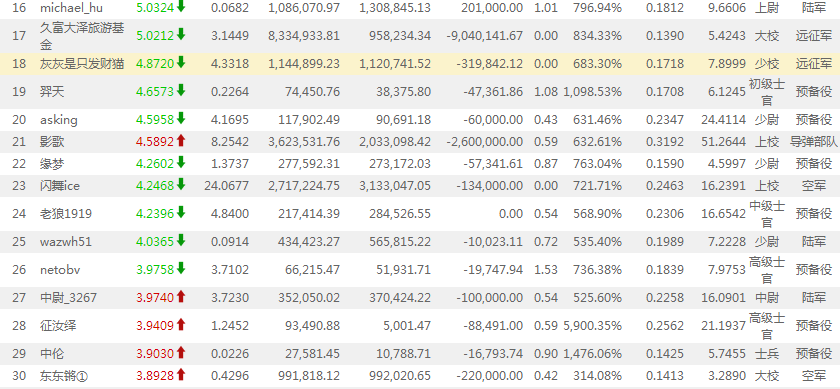The width and height of the screenshot is (840, 389).
Task: Open user 影歌 in row 21
Action: (x=52, y=142)
